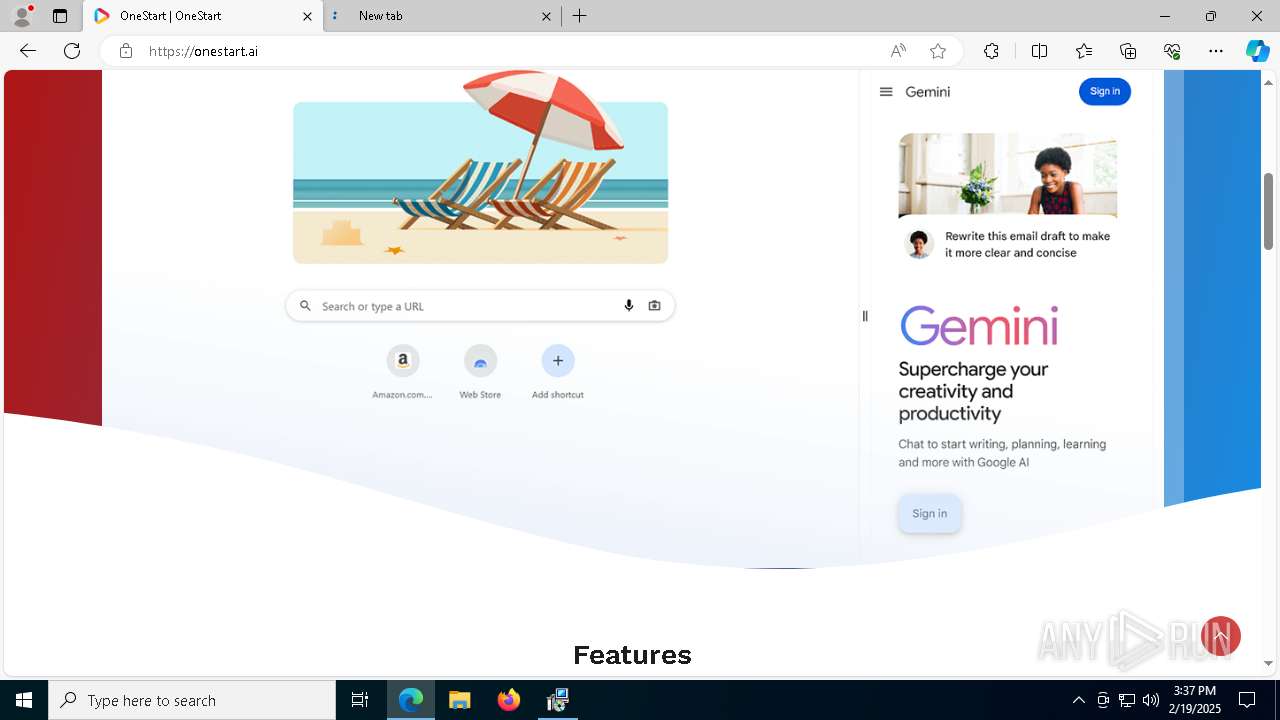Open Microsoft Edge from the taskbar
1280x720 pixels.
pos(411,700)
